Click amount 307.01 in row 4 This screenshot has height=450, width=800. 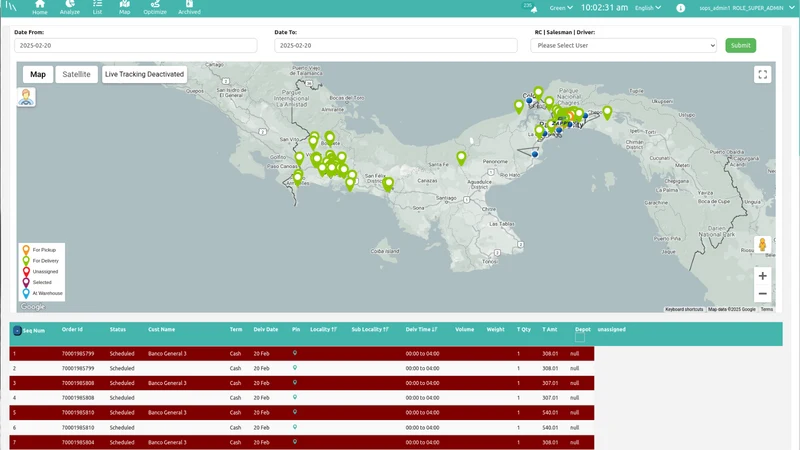pos(550,398)
